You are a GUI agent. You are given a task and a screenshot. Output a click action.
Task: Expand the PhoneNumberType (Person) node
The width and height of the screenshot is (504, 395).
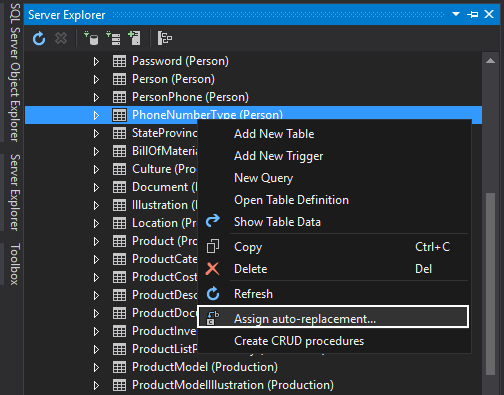[x=96, y=115]
